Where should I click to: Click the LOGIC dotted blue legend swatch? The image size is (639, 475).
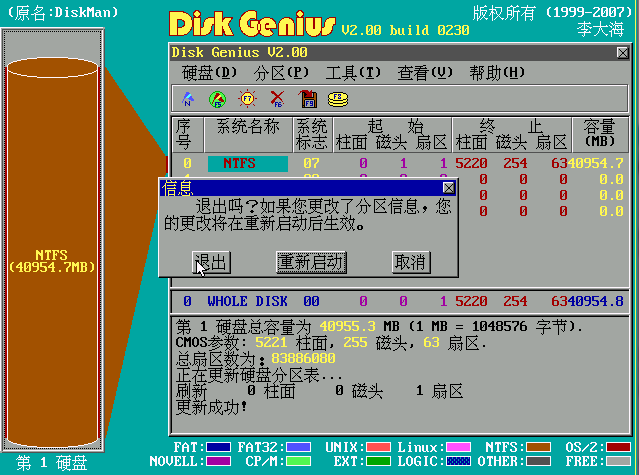tap(458, 462)
